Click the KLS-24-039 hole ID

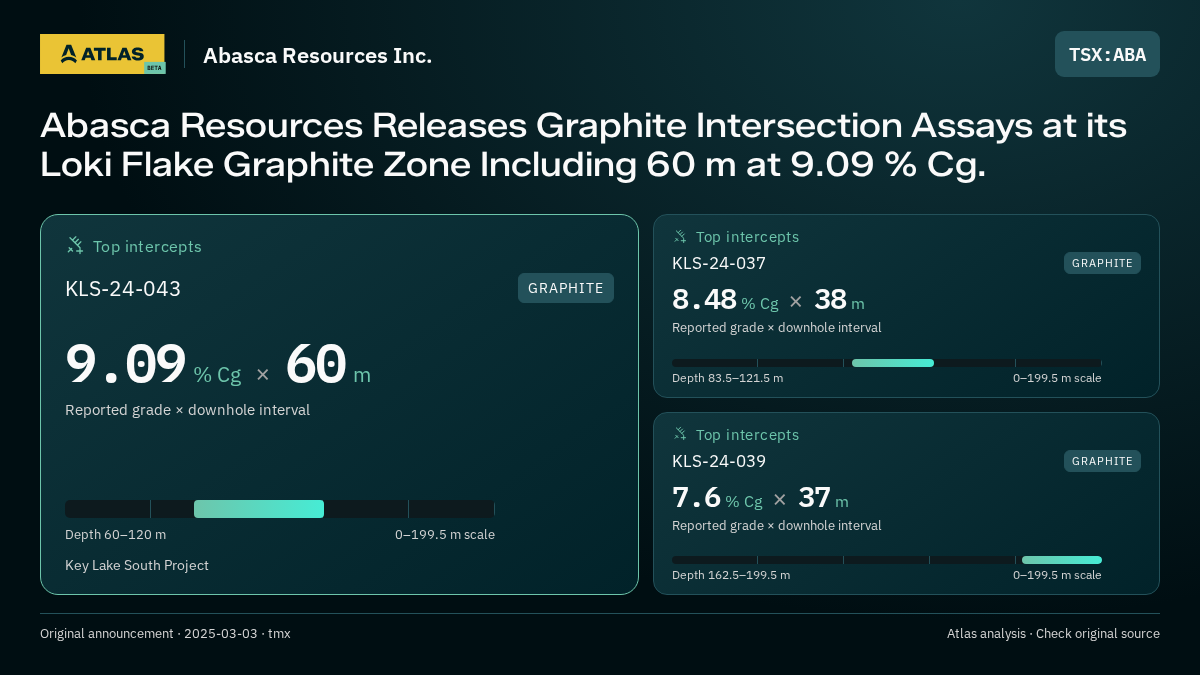point(719,461)
